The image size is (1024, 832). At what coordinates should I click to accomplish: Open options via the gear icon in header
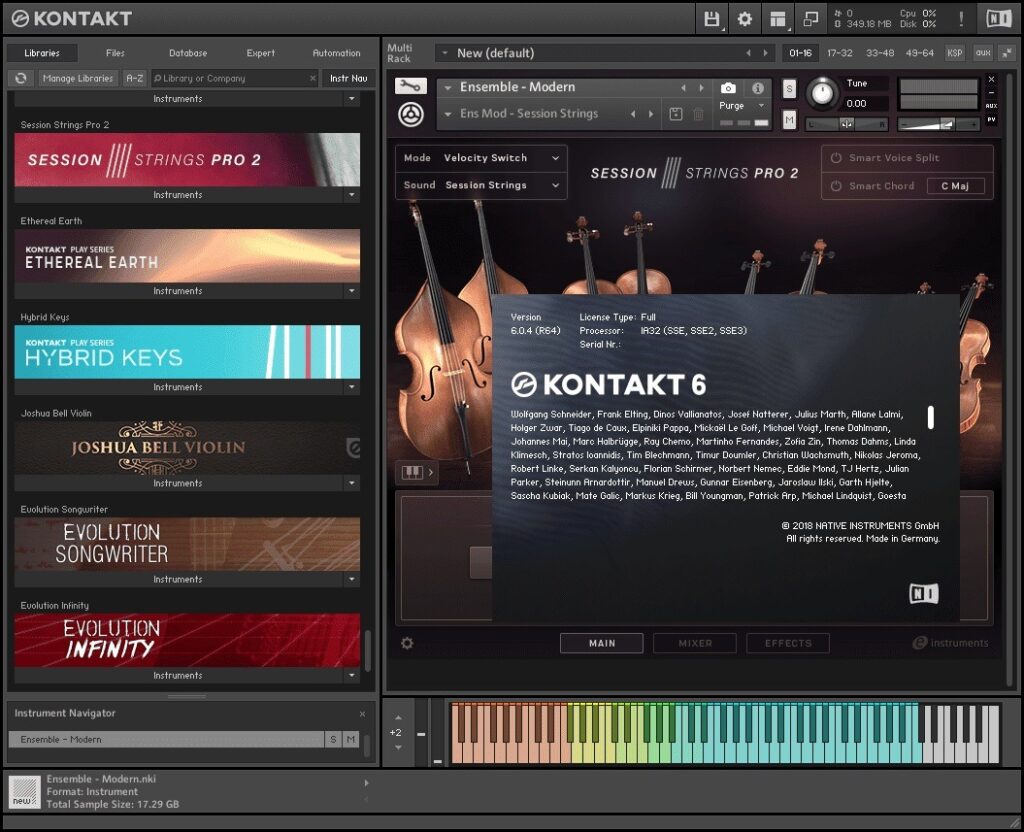[x=744, y=19]
